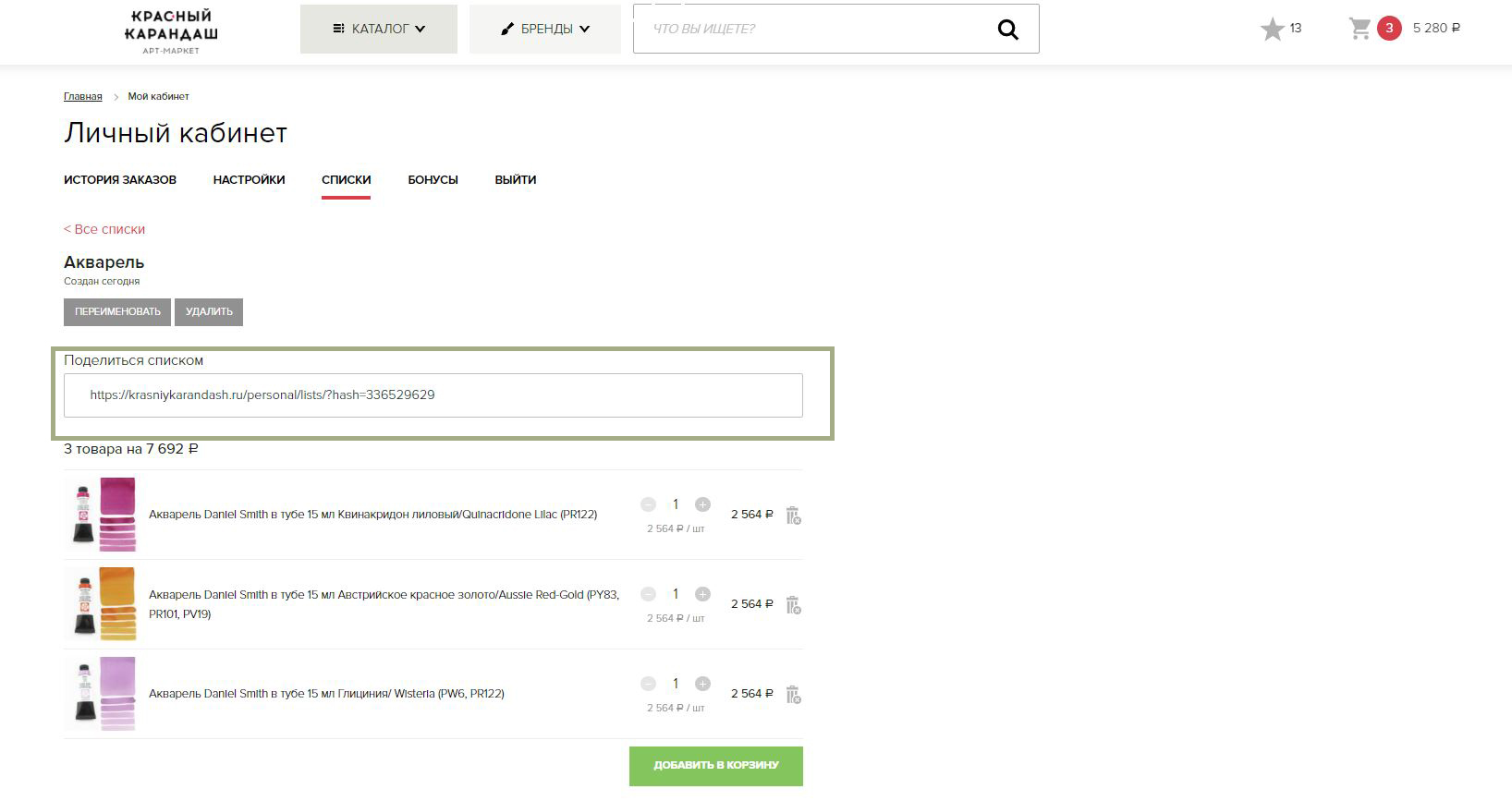Screen dimensions: 1512x801
Task: Return via '< Все списки' link
Action: [104, 229]
